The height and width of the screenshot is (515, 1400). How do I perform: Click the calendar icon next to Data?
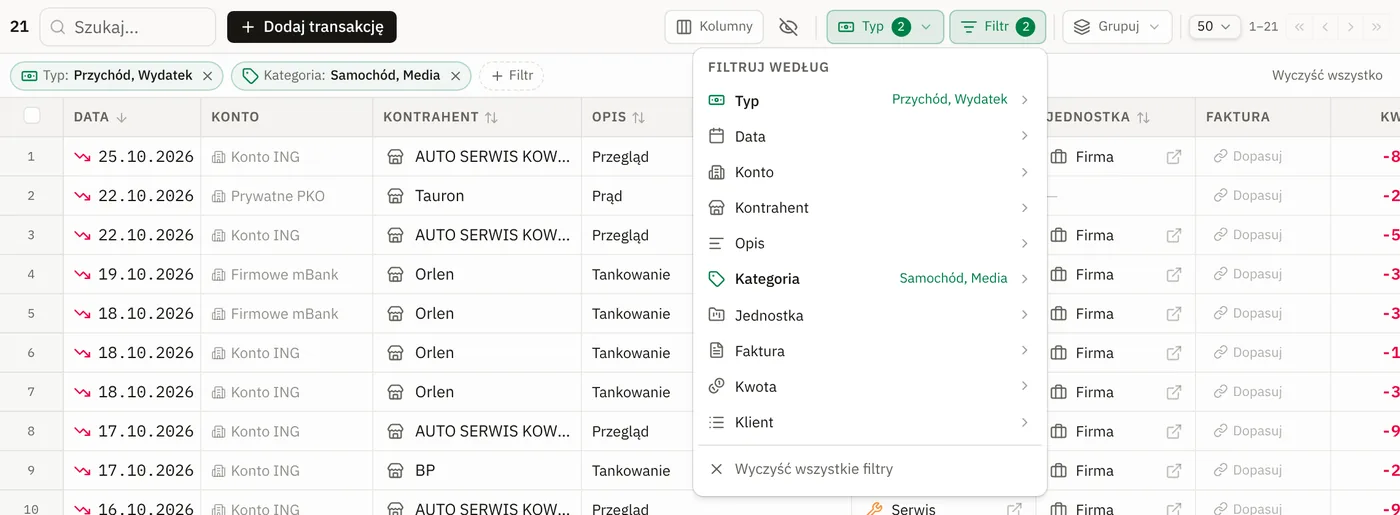[716, 136]
